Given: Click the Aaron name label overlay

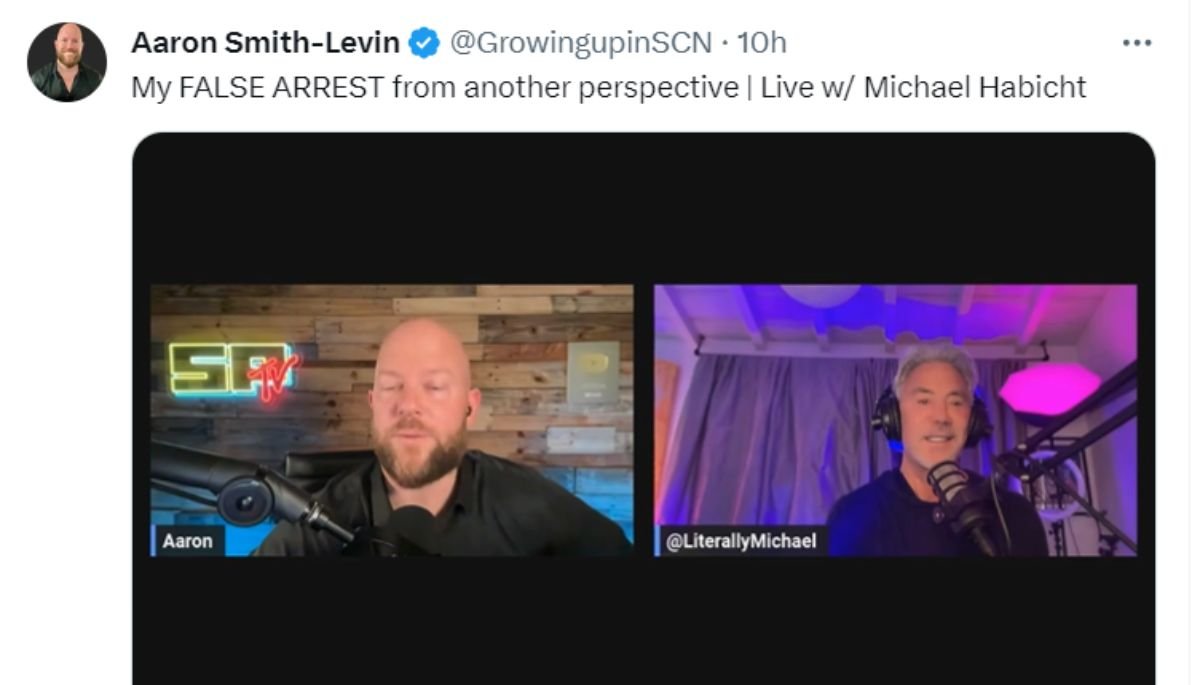Looking at the screenshot, I should (x=189, y=542).
